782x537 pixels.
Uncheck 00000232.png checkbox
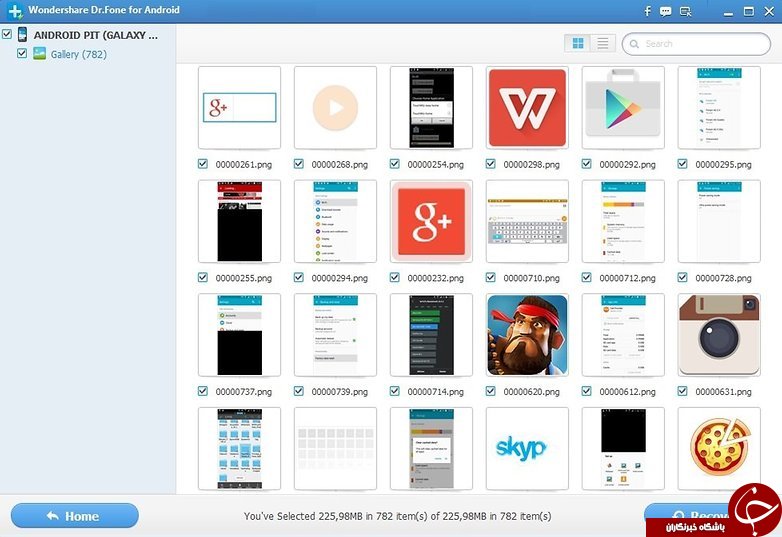394,277
